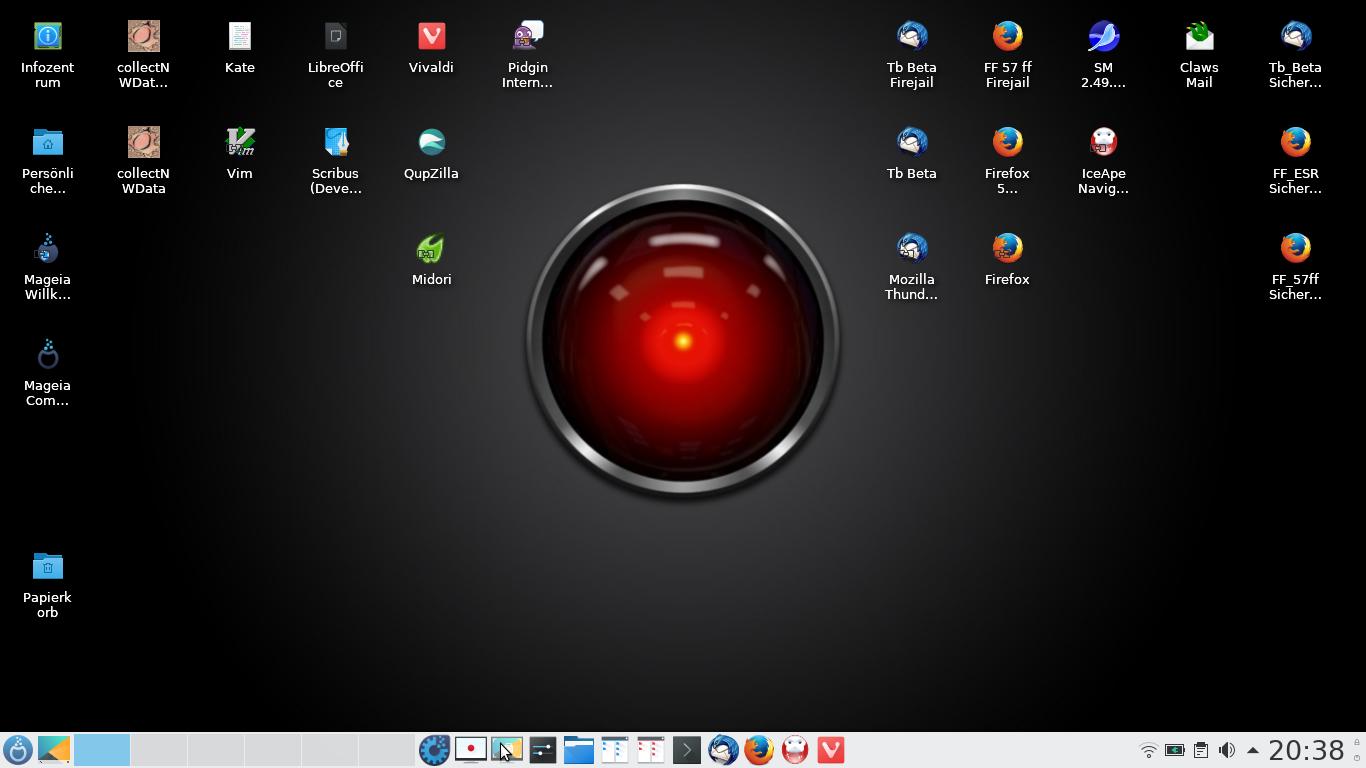Select the 'Tb Beta Firejail' desktop icon
Image resolution: width=1366 pixels, height=768 pixels.
click(x=912, y=54)
